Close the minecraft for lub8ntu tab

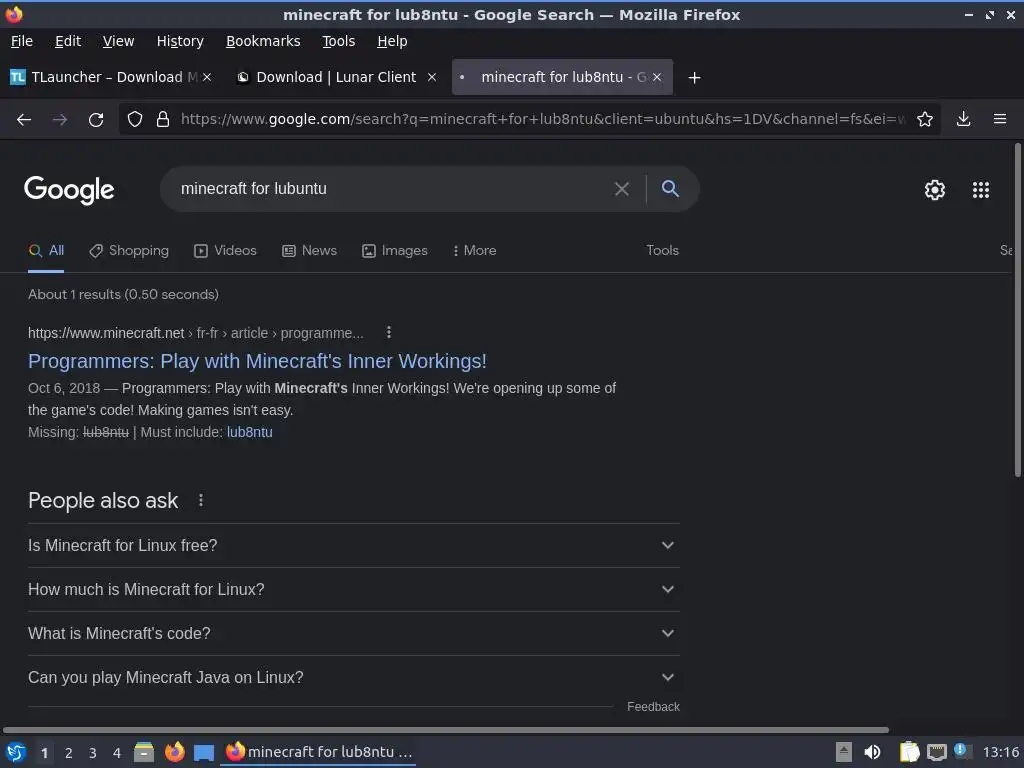657,77
